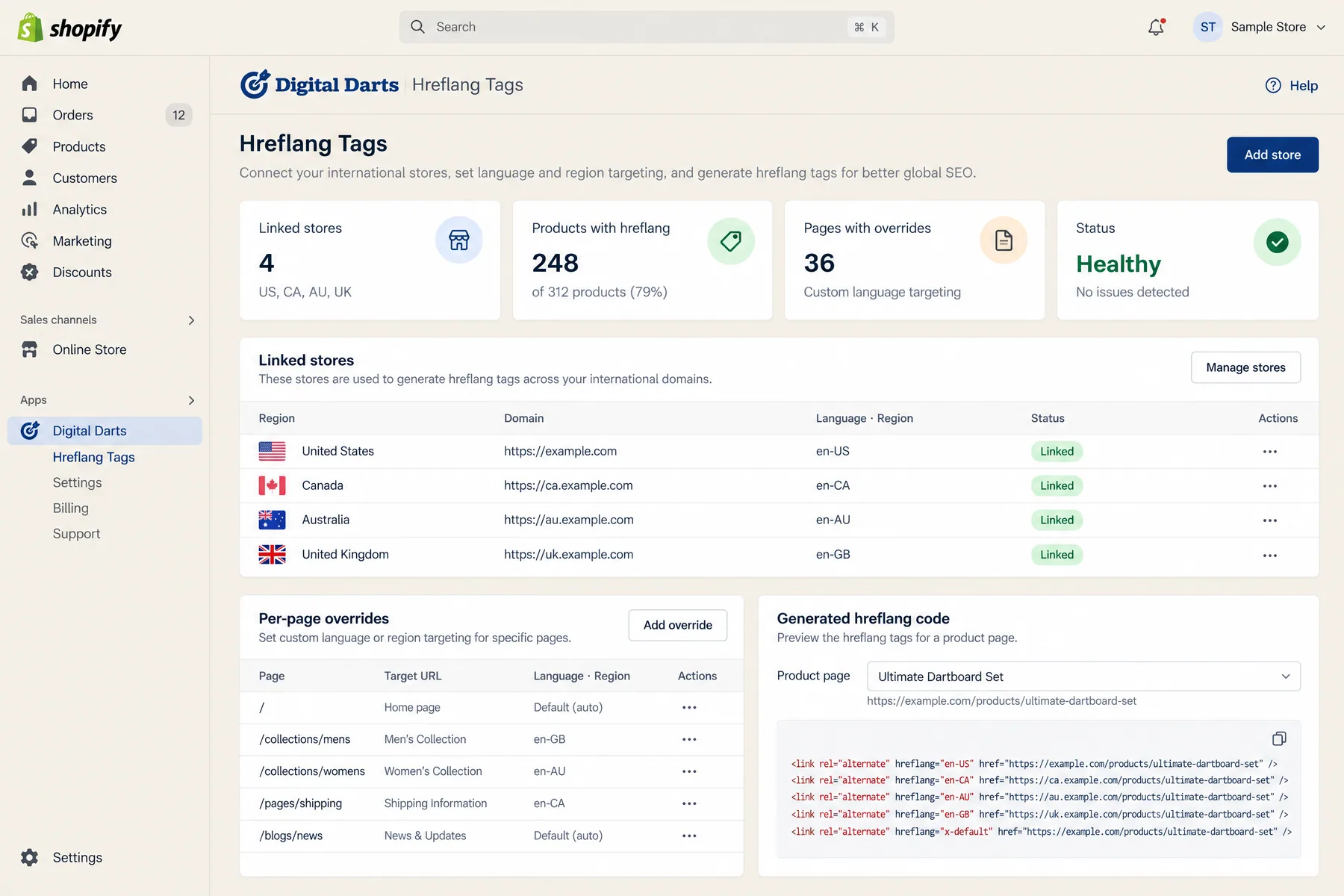Click the Online Store storefront icon
Viewport: 1344px width, 896px height.
(30, 349)
